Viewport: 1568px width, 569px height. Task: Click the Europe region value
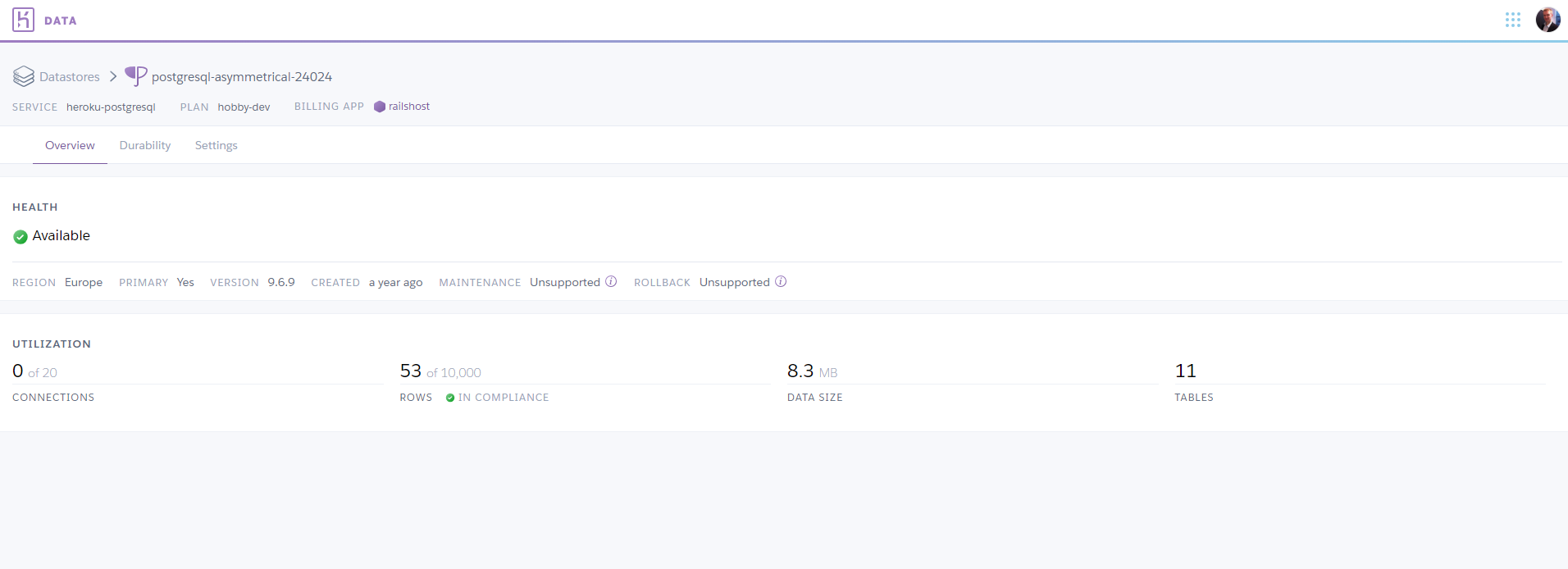[84, 282]
